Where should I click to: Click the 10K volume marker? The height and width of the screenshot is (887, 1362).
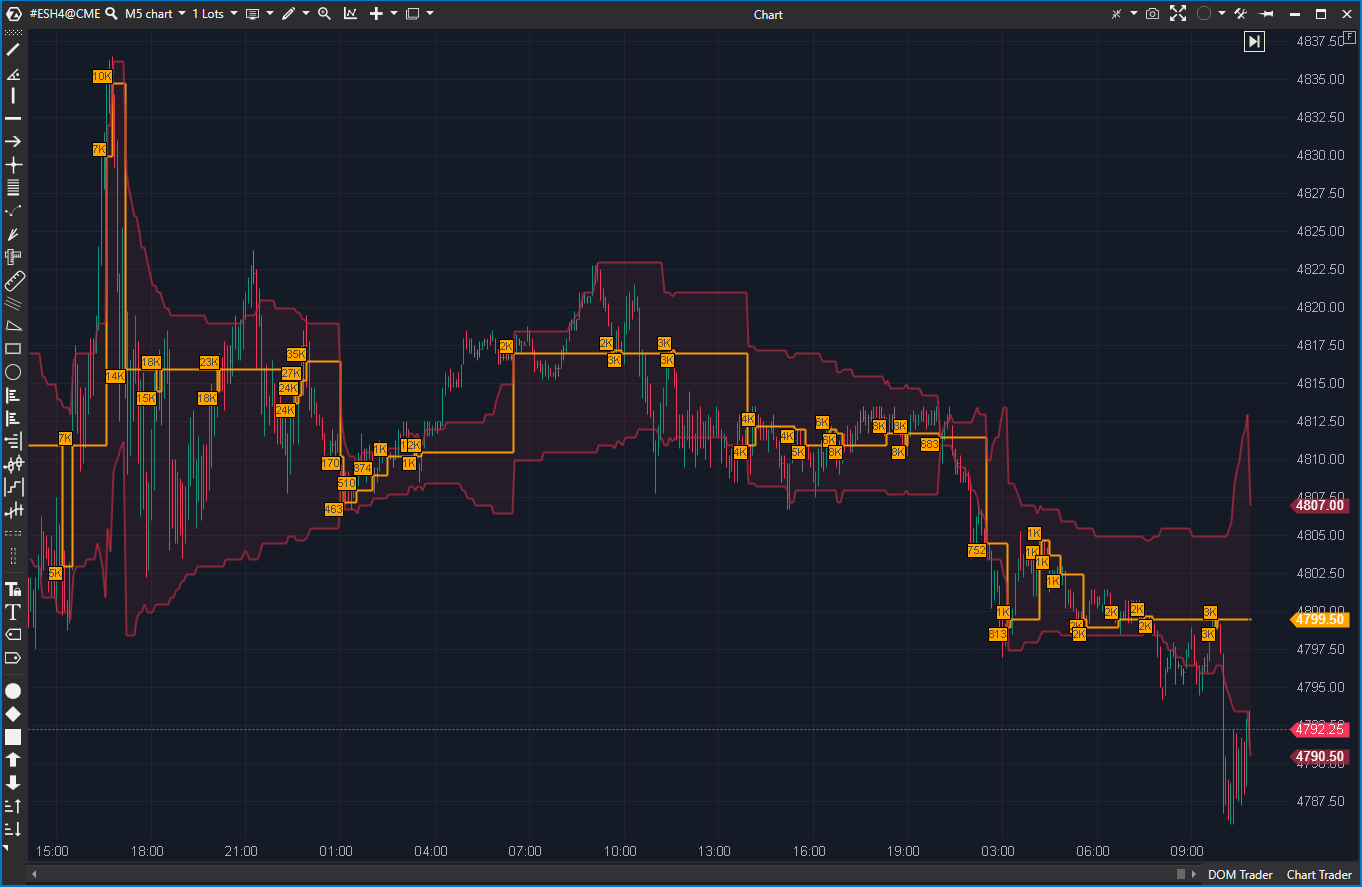102,76
